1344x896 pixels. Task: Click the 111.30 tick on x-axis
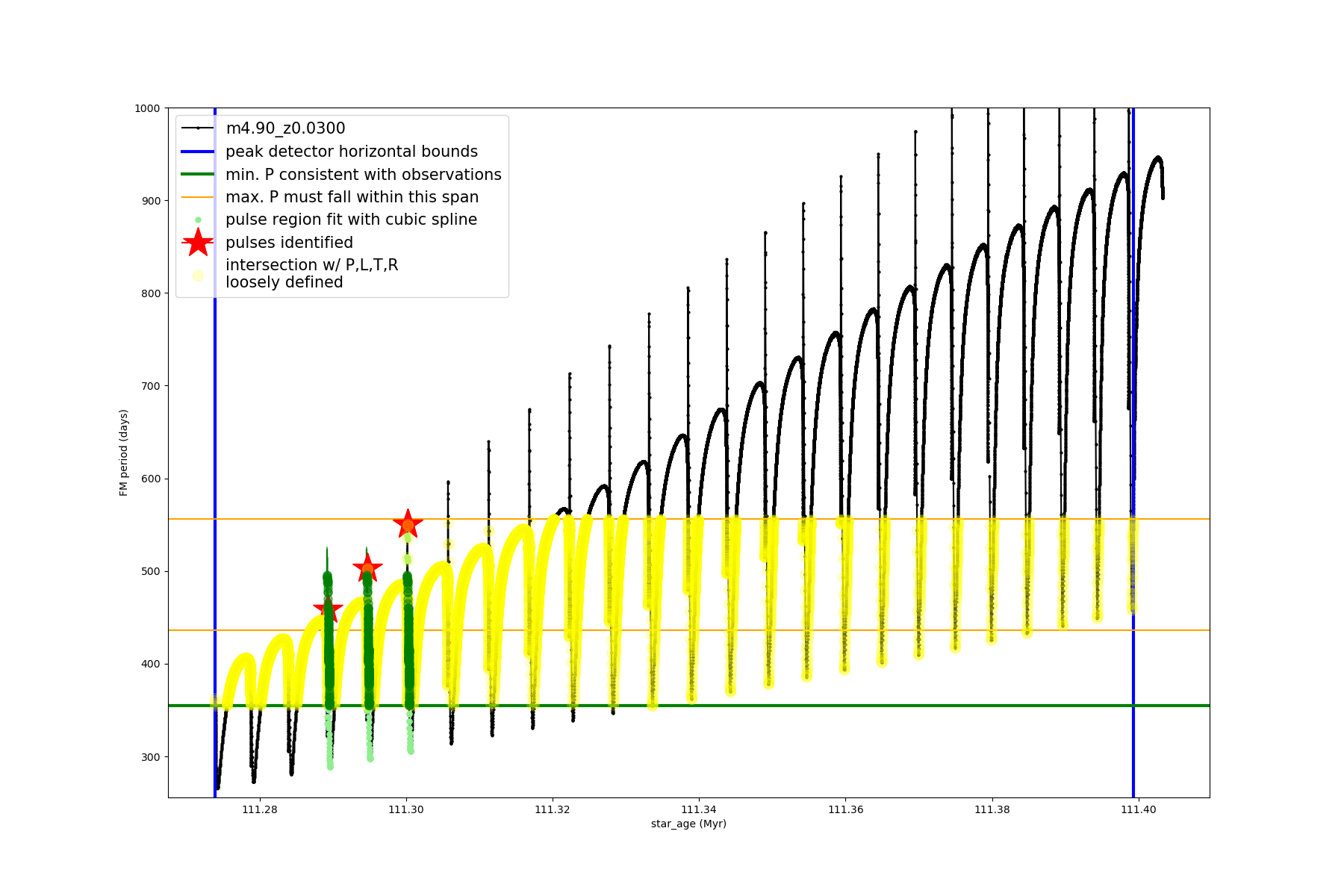(x=407, y=809)
